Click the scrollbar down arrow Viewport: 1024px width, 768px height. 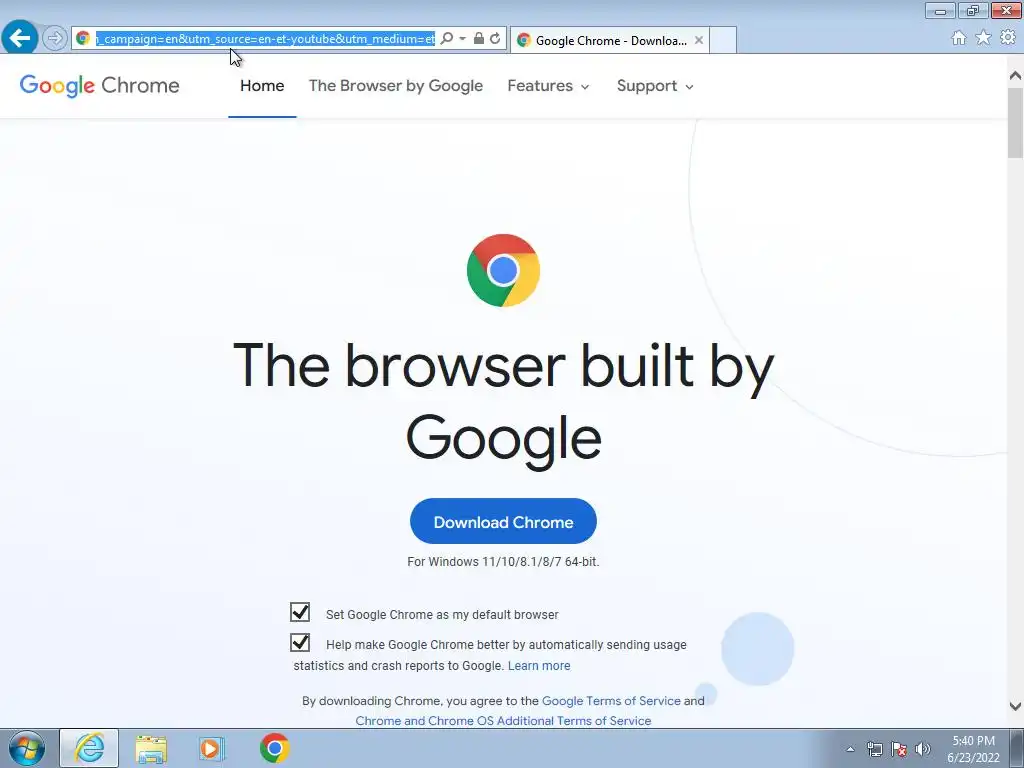pyautogui.click(x=1015, y=706)
